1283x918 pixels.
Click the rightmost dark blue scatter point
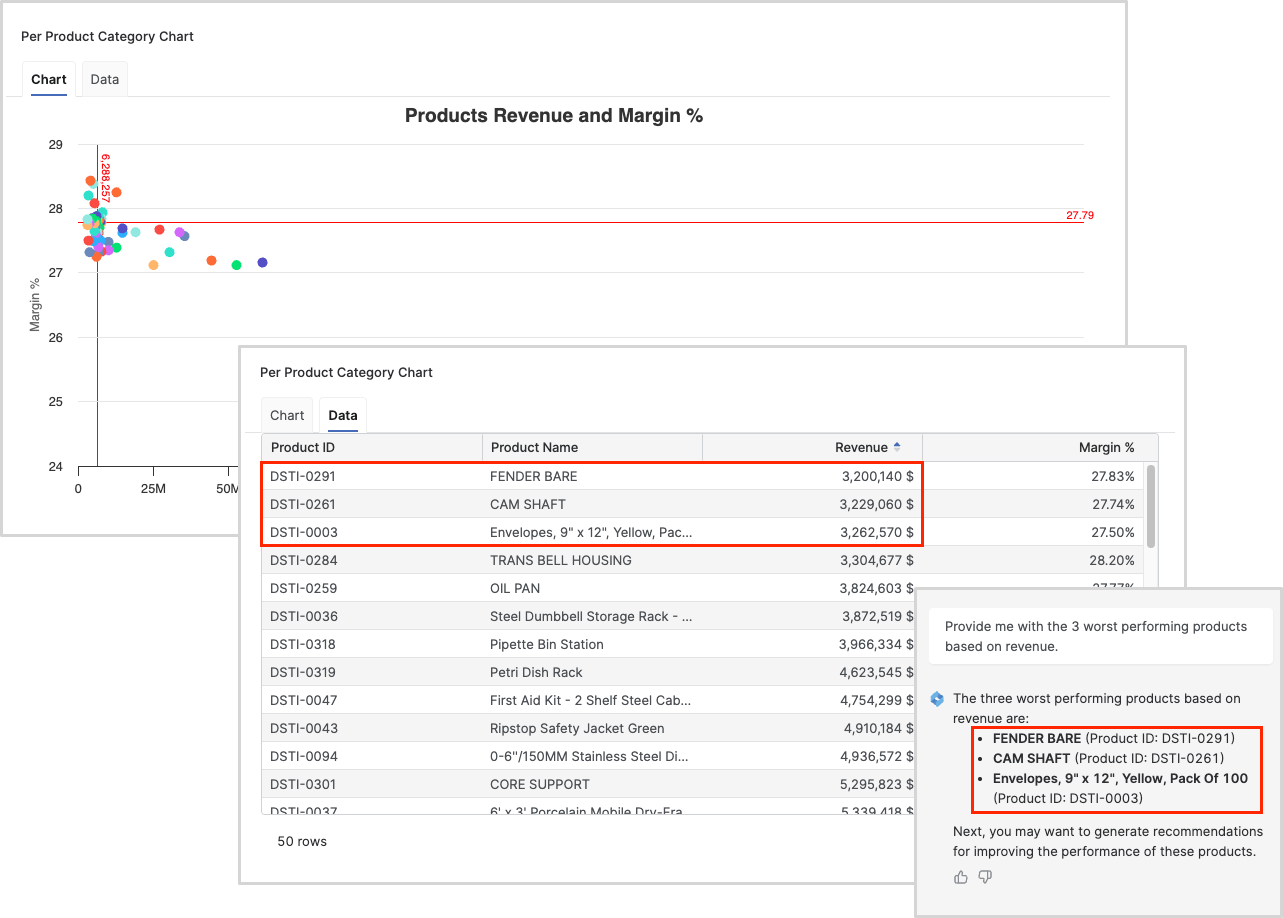click(x=263, y=262)
